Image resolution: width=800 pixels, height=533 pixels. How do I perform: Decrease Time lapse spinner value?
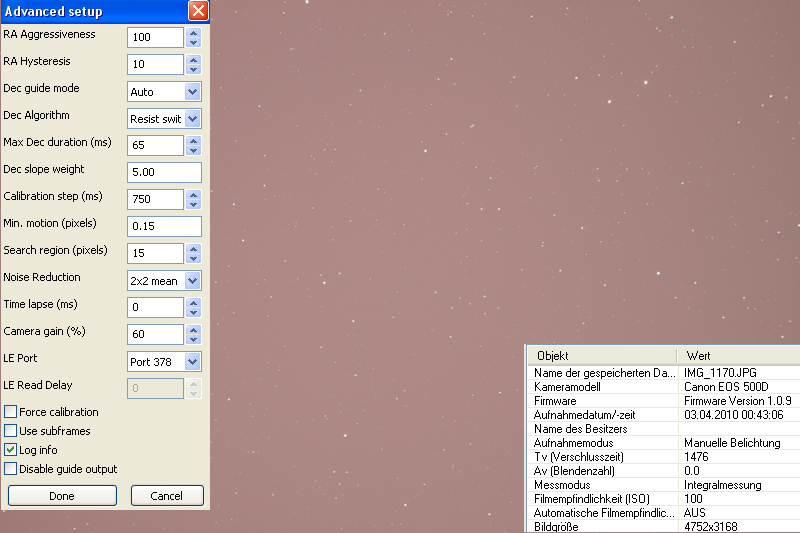coord(194,312)
